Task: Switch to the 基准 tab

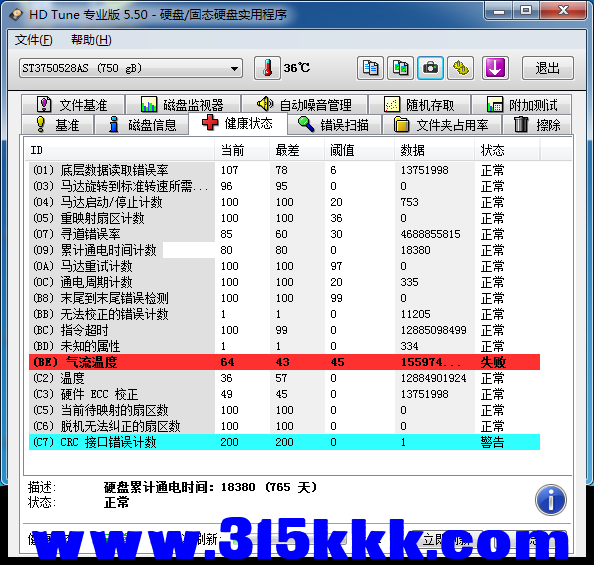Action: click(58, 125)
